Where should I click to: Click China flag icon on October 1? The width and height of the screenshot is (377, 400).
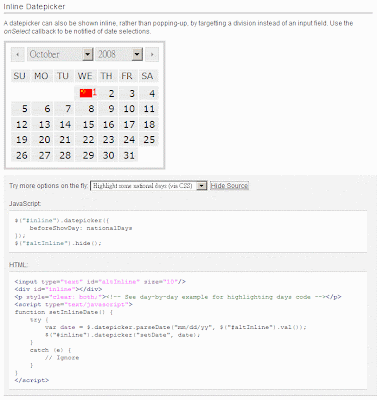86,93
